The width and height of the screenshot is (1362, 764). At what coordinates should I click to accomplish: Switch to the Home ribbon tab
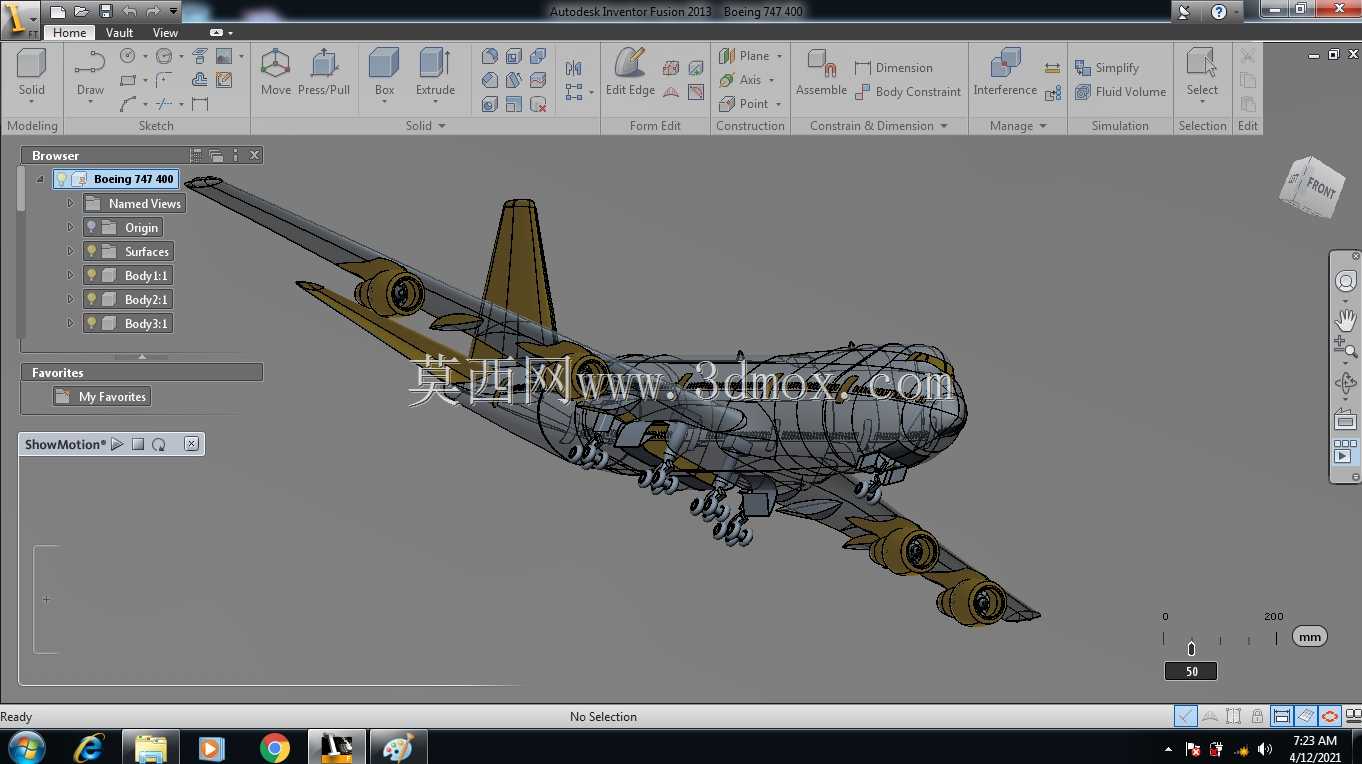tap(69, 33)
